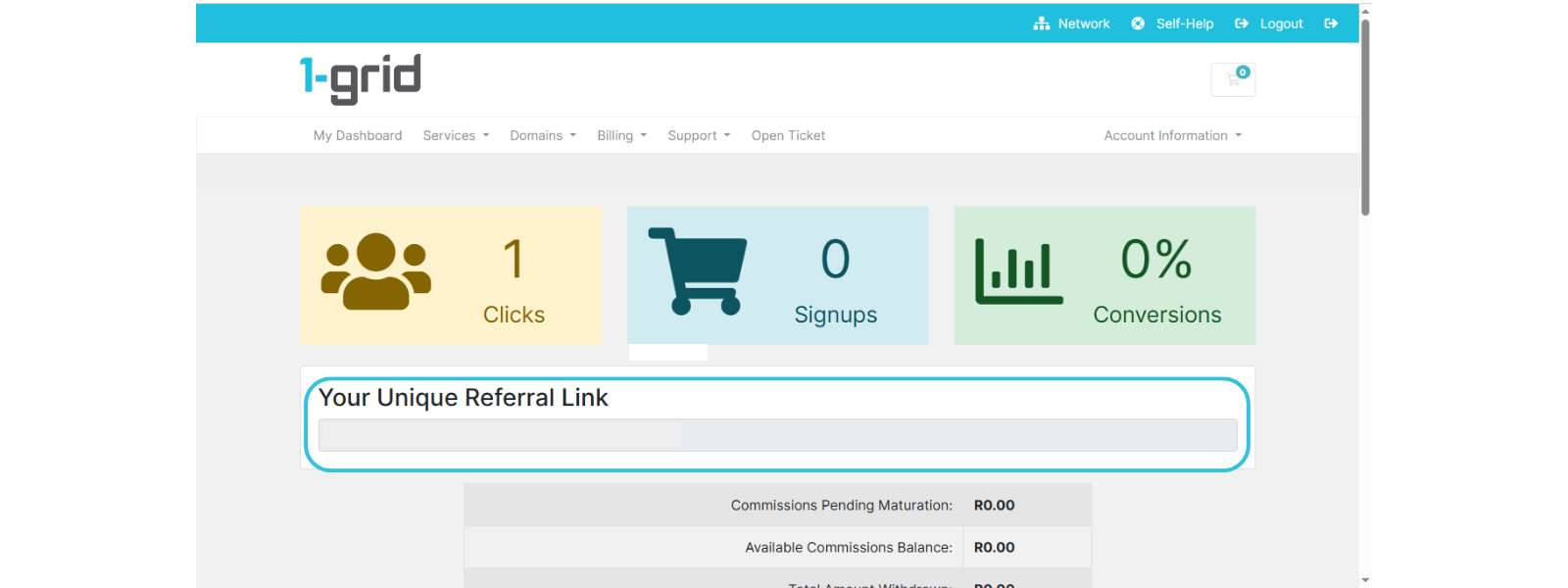Click the scrollbar down arrow

point(1365,580)
